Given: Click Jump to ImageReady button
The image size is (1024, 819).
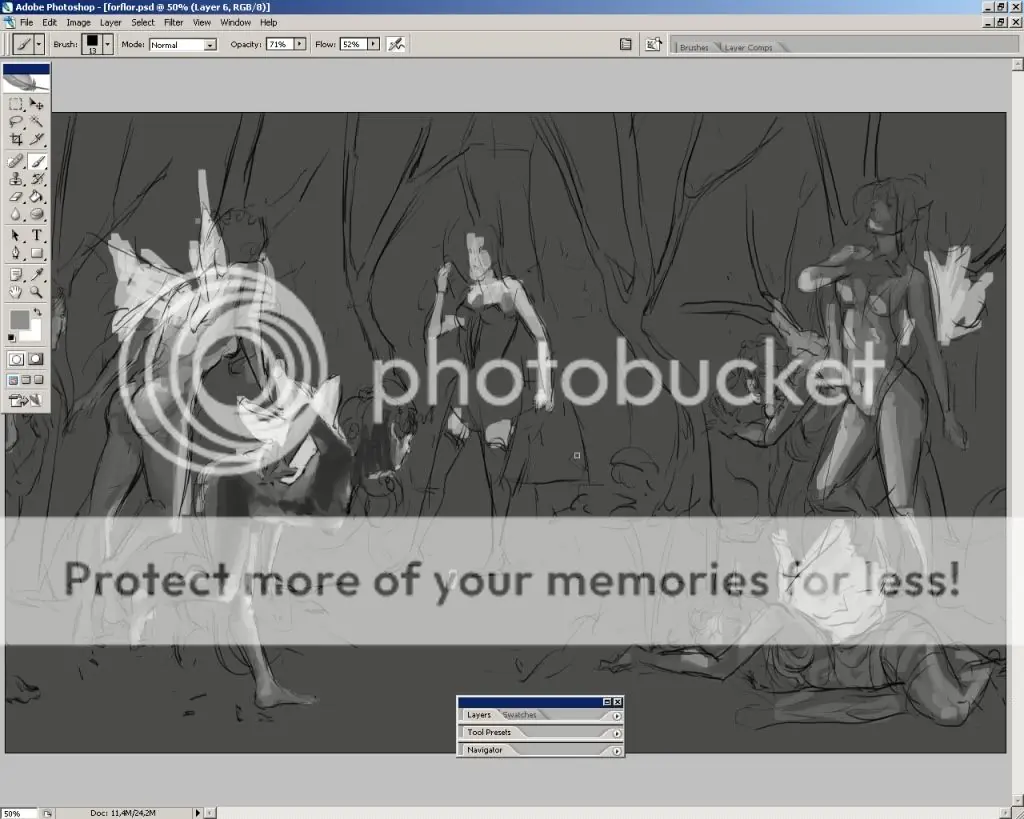Looking at the screenshot, I should click(25, 400).
